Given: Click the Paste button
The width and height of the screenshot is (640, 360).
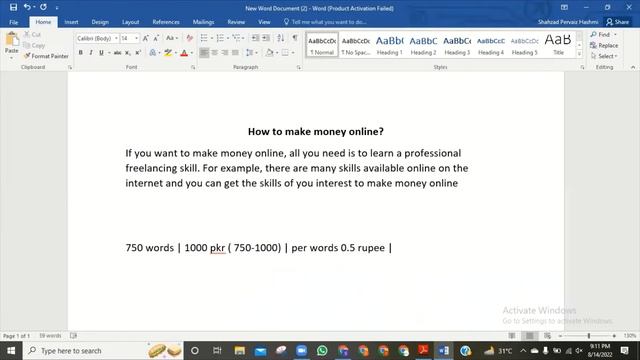Looking at the screenshot, I should [x=11, y=44].
